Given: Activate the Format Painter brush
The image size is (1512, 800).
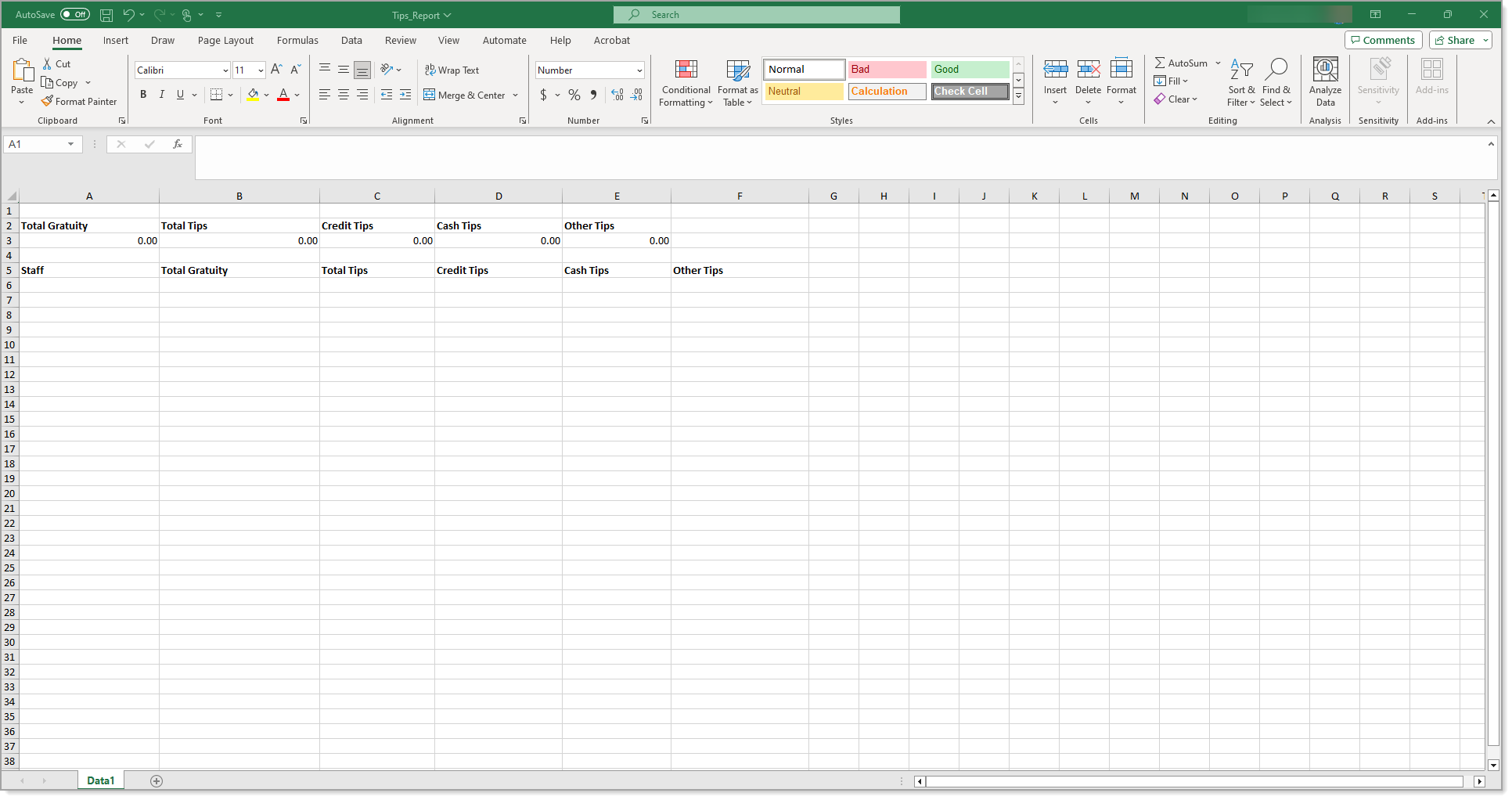Looking at the screenshot, I should tap(79, 102).
